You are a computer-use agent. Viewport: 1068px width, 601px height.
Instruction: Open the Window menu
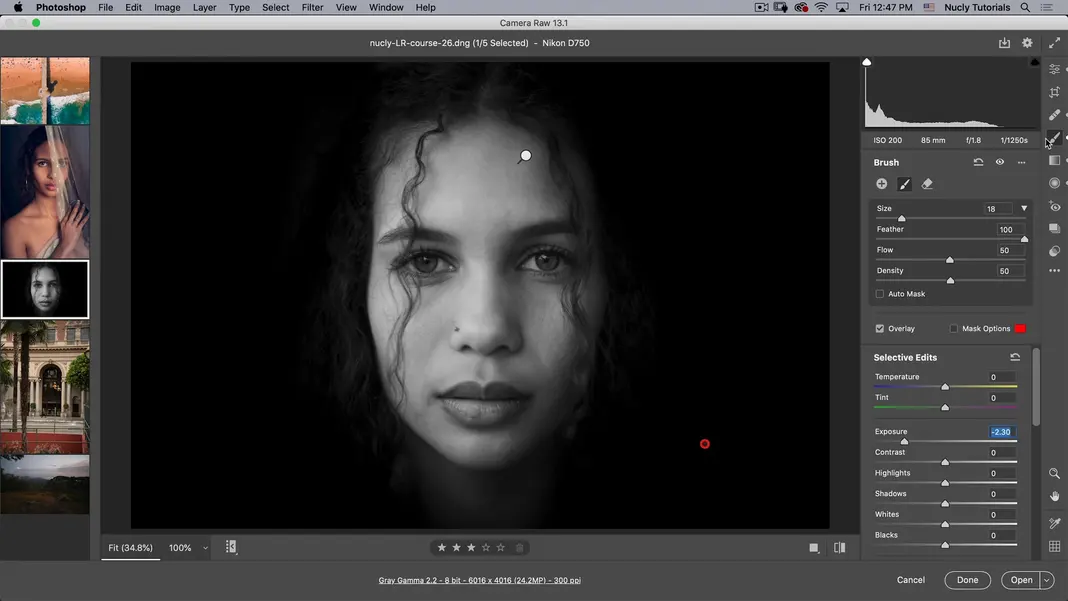pos(386,7)
